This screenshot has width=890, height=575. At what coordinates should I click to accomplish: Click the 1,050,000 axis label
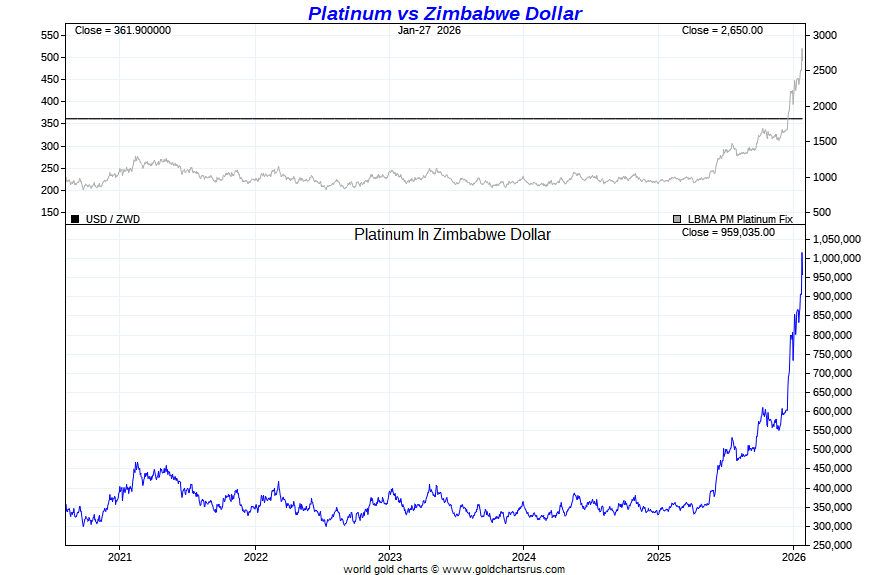point(837,240)
